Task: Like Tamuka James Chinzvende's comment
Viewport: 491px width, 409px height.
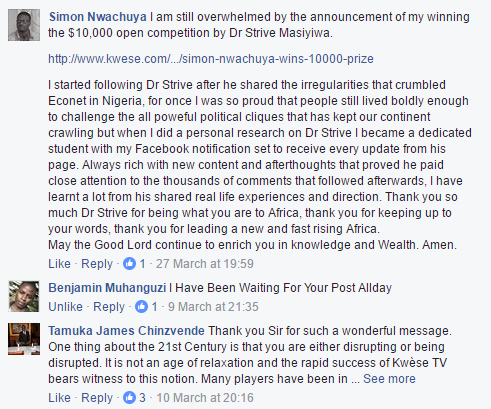Action: [x=59, y=398]
